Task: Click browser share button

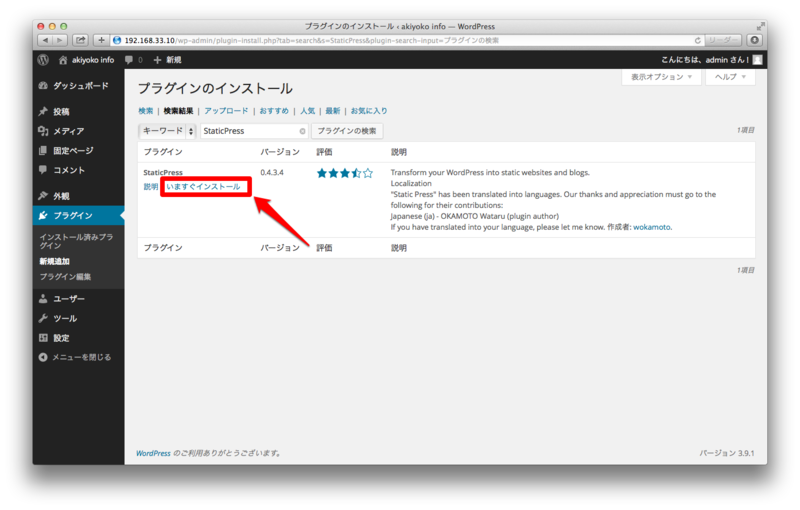Action: point(81,40)
